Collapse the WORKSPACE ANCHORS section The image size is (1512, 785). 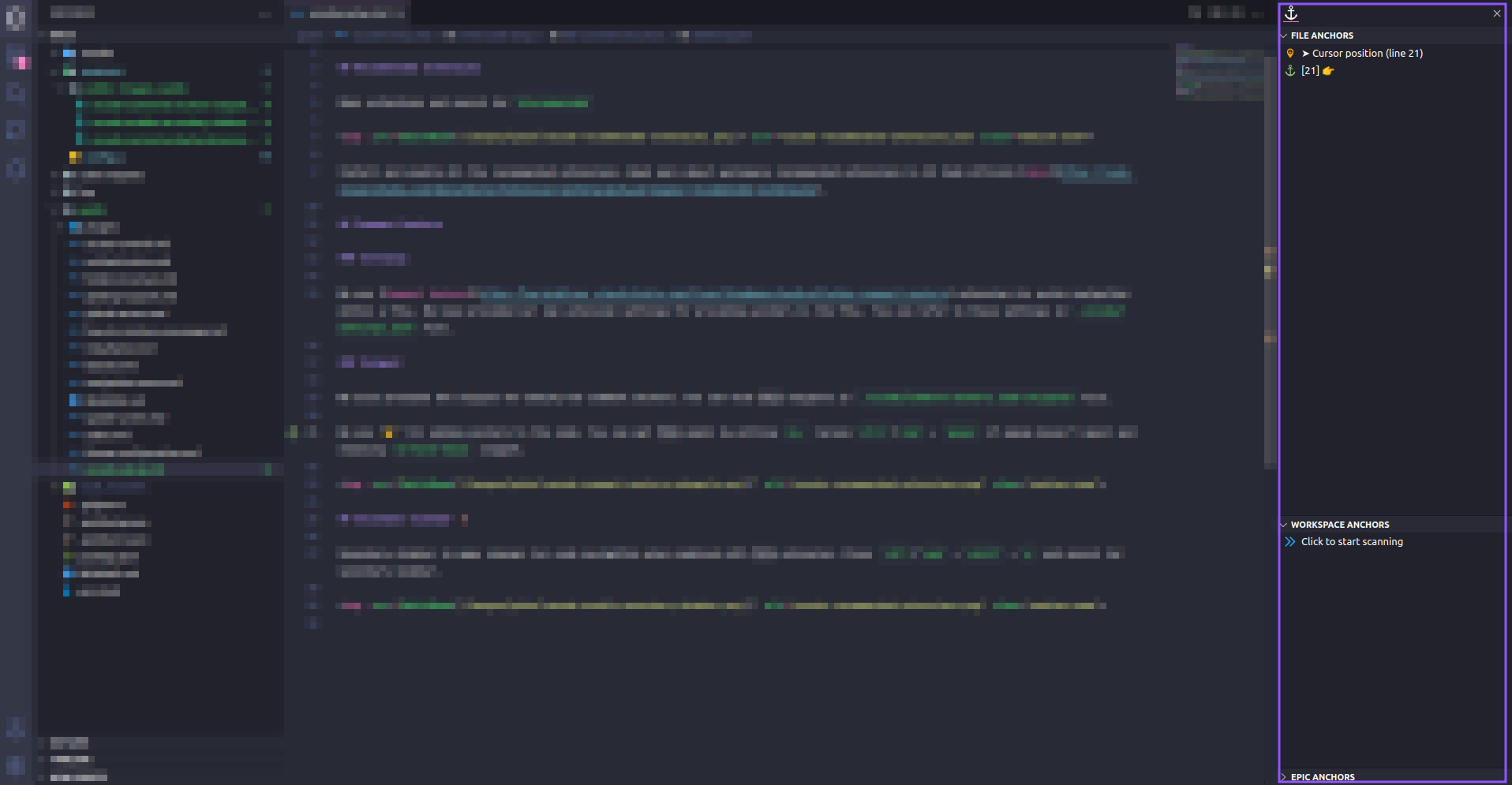tap(1283, 524)
